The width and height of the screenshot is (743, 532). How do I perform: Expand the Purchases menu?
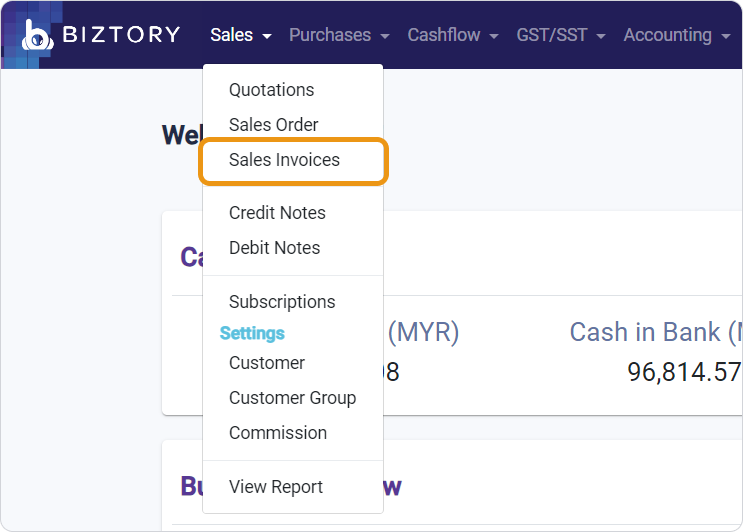click(x=339, y=35)
